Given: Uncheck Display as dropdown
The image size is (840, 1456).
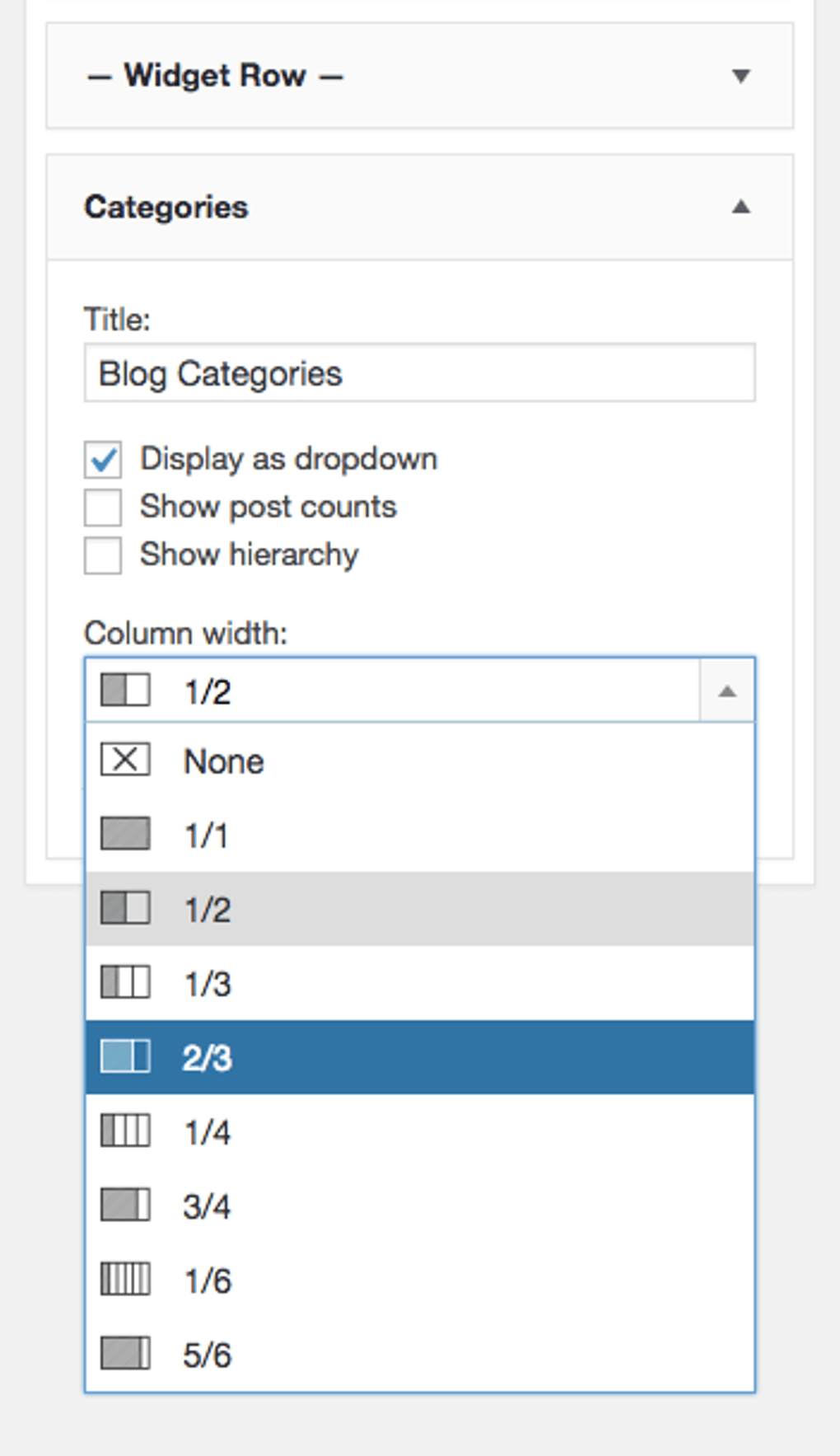Looking at the screenshot, I should (x=102, y=460).
